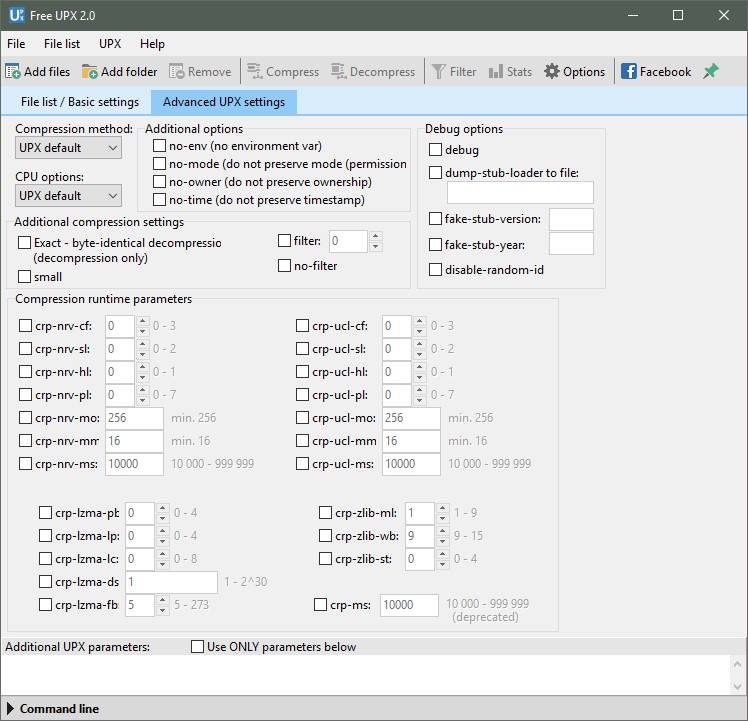
Task: Click the dump-stub-loader file path field
Action: point(519,193)
